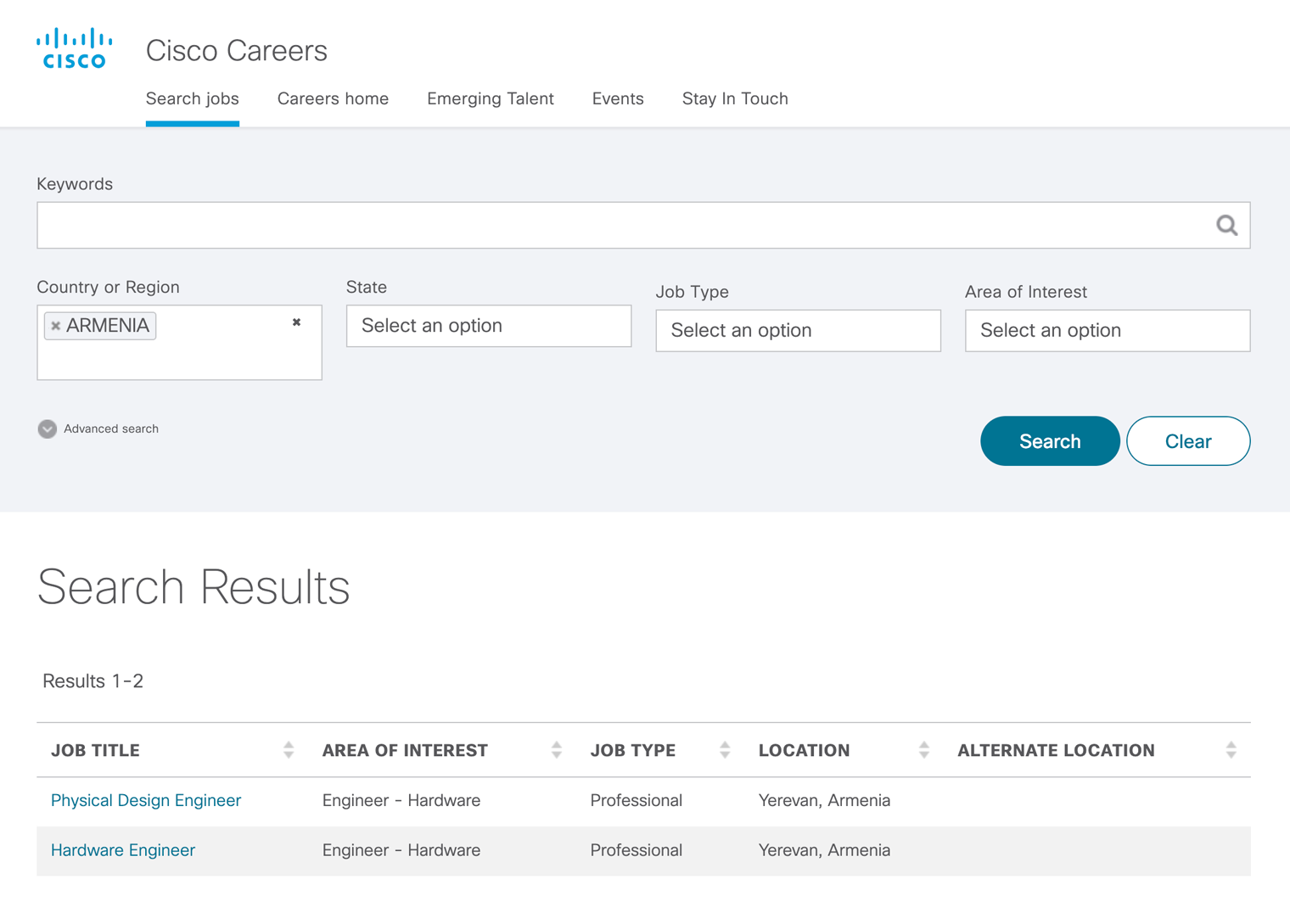The image size is (1290, 924).
Task: Click the Search button
Action: click(x=1050, y=441)
